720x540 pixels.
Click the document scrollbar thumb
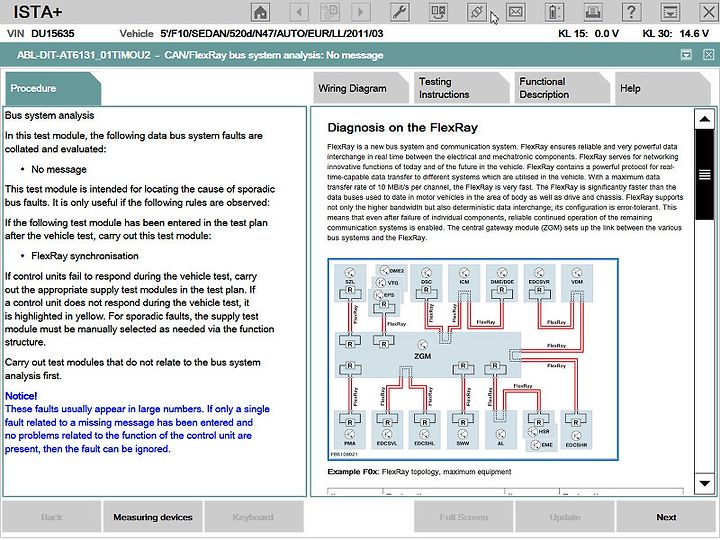click(x=704, y=174)
